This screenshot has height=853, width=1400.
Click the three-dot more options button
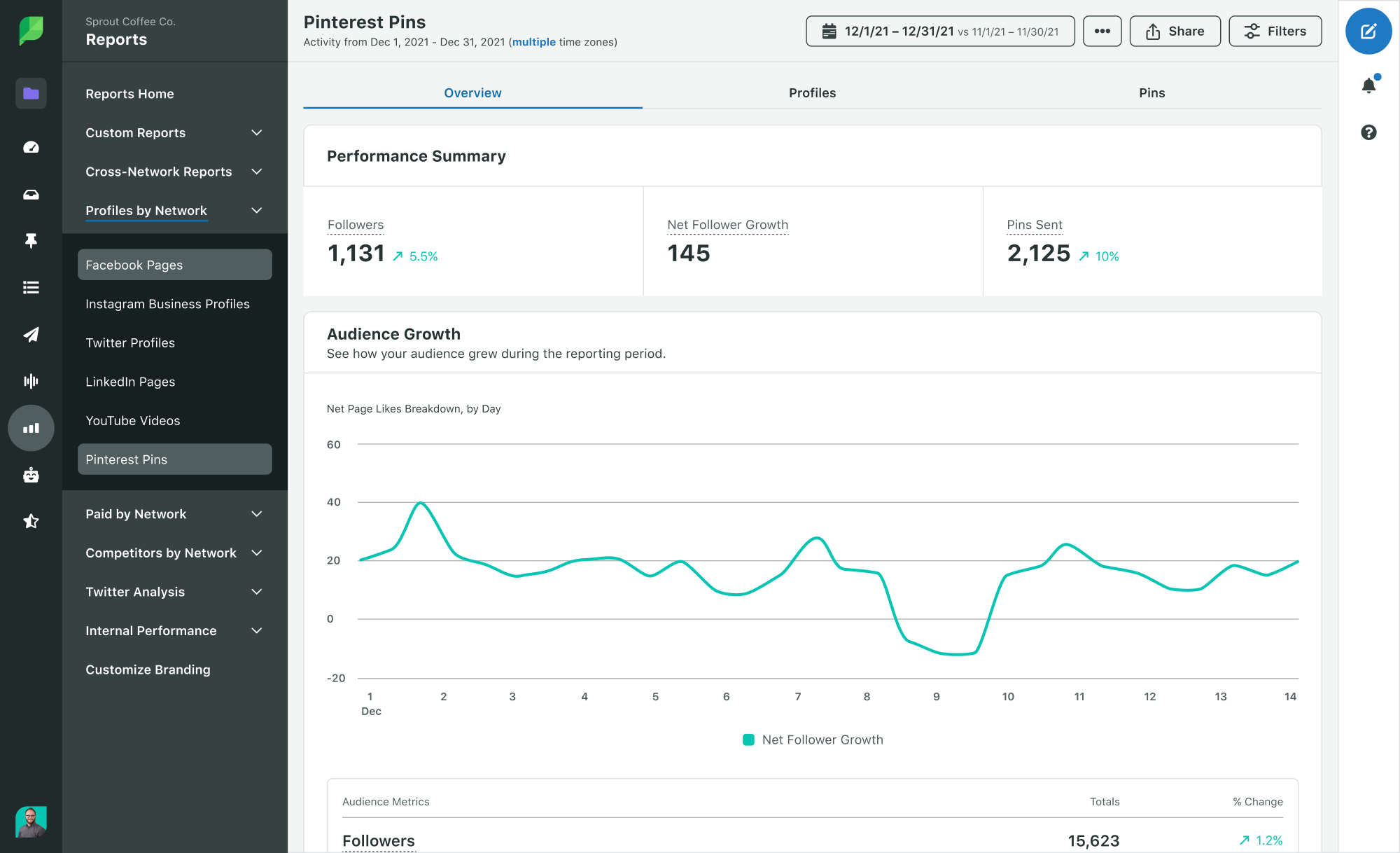tap(1100, 30)
